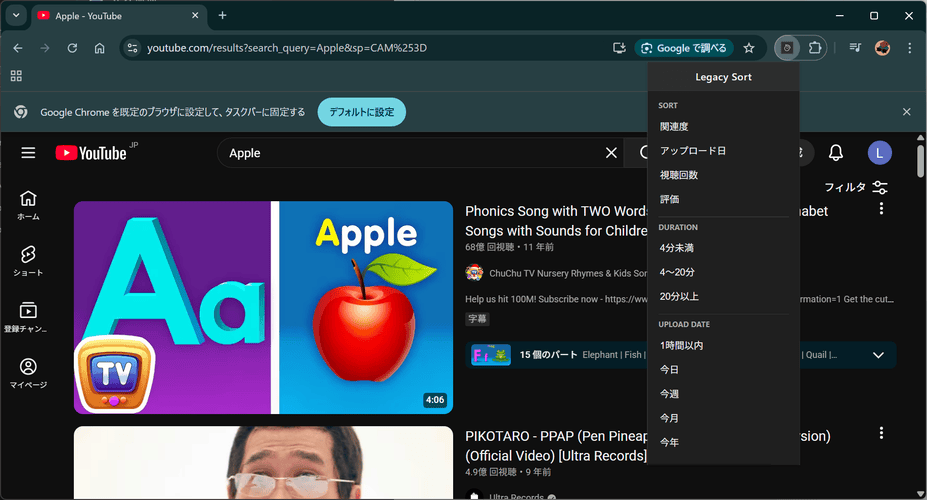927x500 pixels.
Task: Open the tab search dropdown arrow
Action: pos(16,15)
